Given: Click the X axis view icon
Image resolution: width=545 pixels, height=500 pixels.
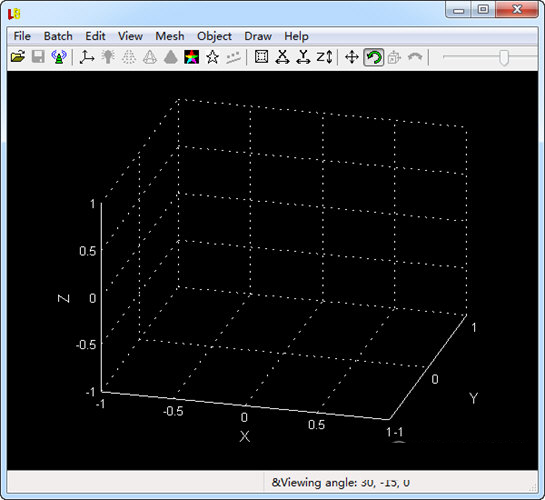Looking at the screenshot, I should point(282,57).
